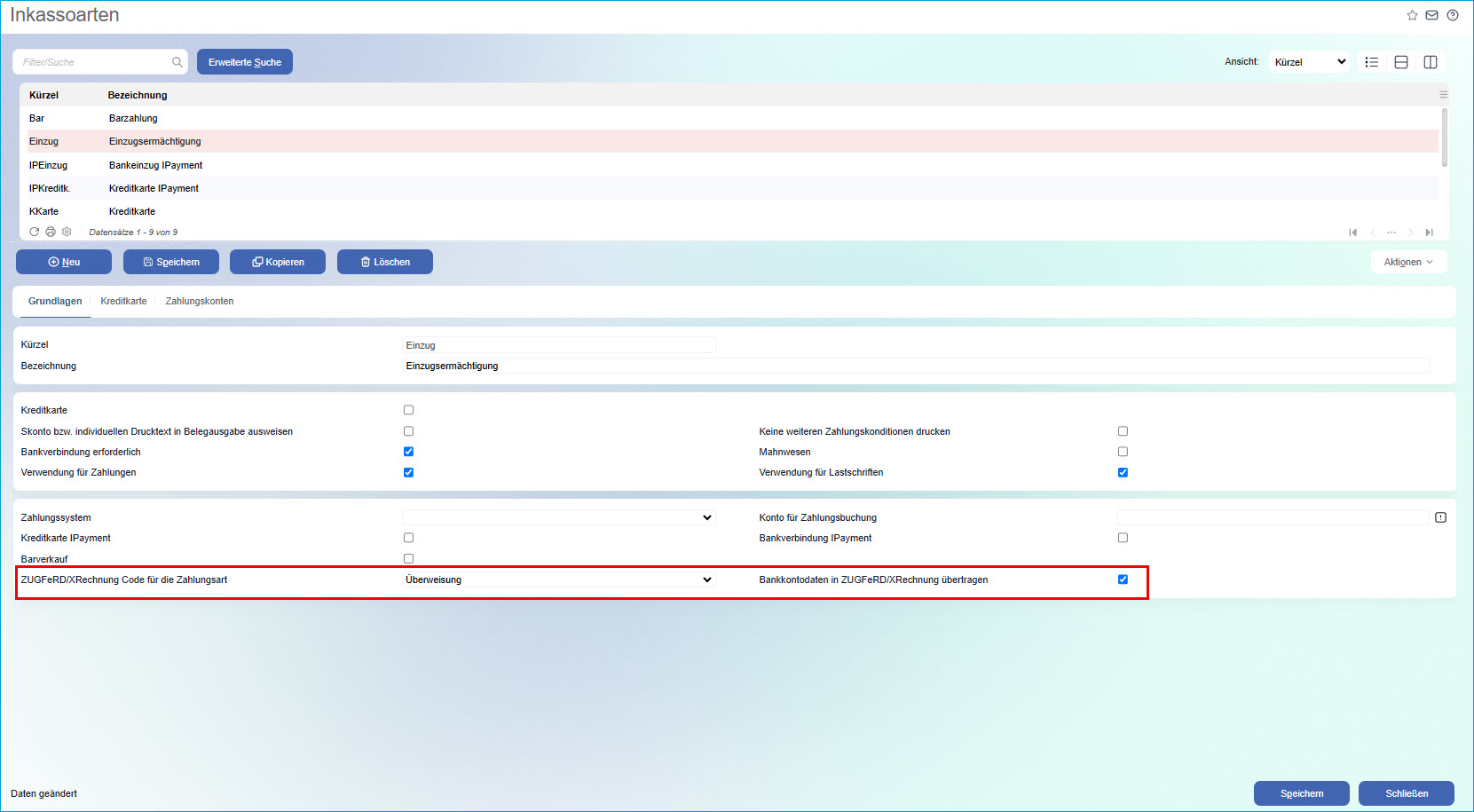Open ZUGFeRD/XRechnung Code dropdown showing Überweisung
Image resolution: width=1474 pixels, height=812 pixels.
coord(558,579)
